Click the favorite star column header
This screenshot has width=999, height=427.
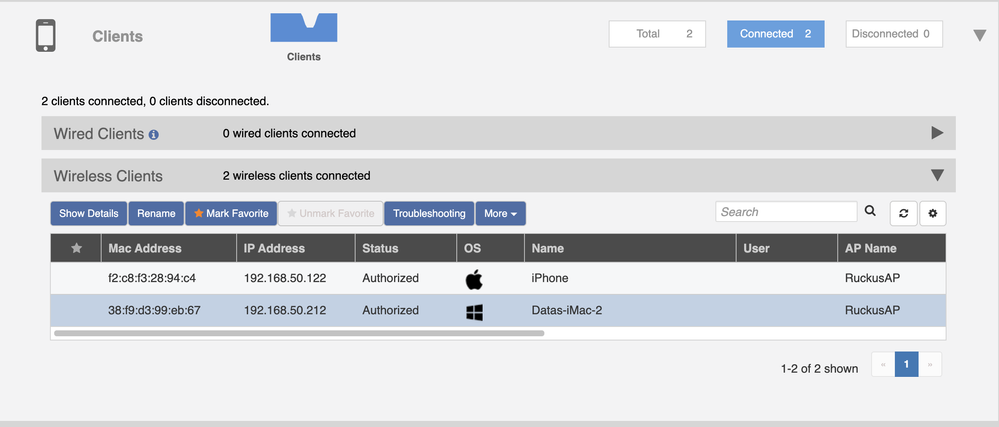pos(76,248)
